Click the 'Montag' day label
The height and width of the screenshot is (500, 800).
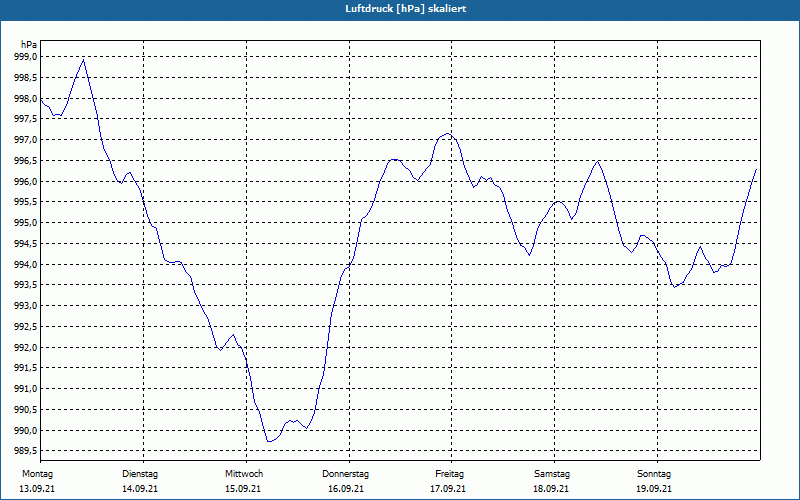coord(37,474)
